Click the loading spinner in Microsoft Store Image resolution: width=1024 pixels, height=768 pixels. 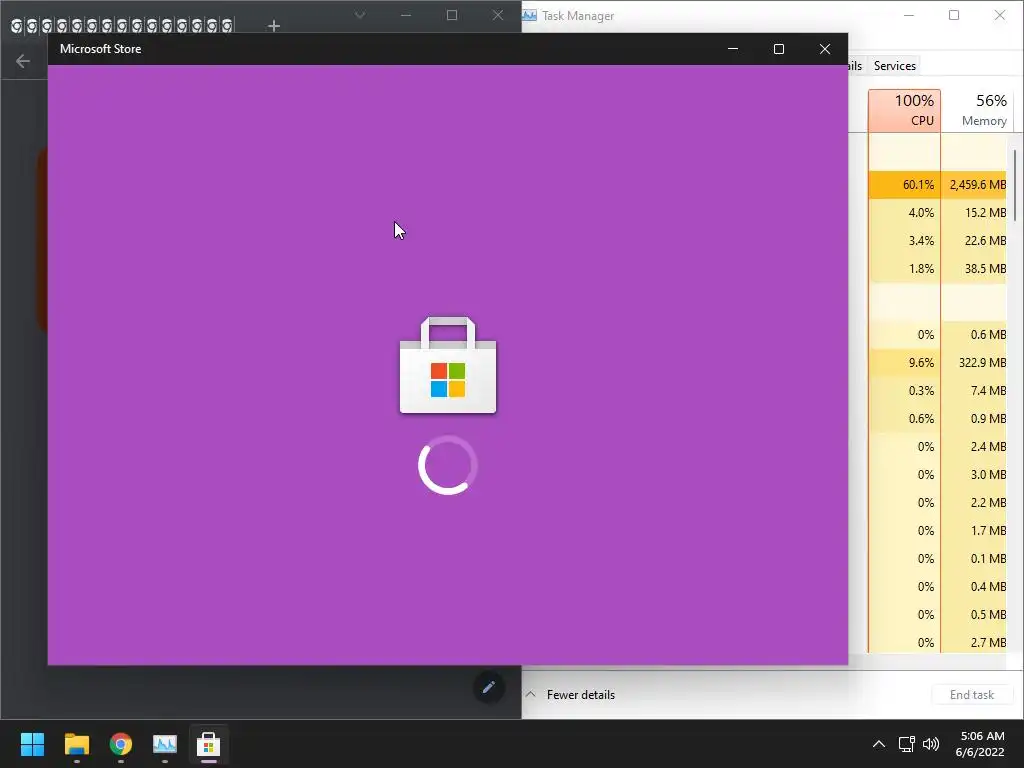[x=448, y=465]
